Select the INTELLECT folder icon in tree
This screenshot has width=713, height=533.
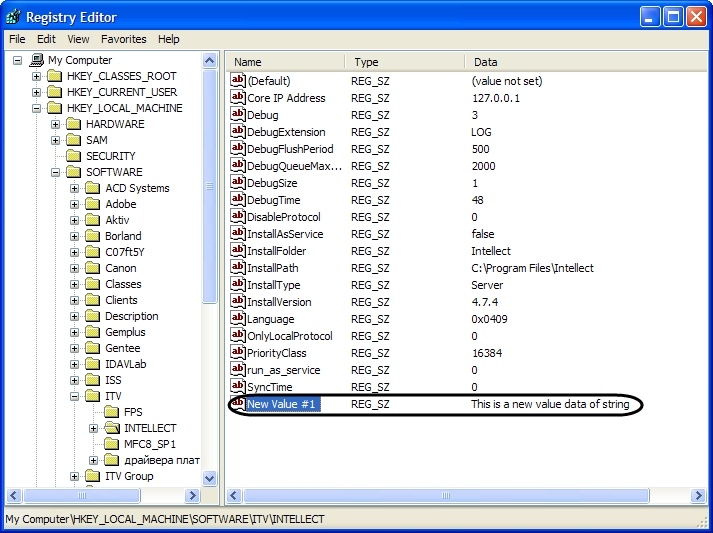pyautogui.click(x=112, y=428)
